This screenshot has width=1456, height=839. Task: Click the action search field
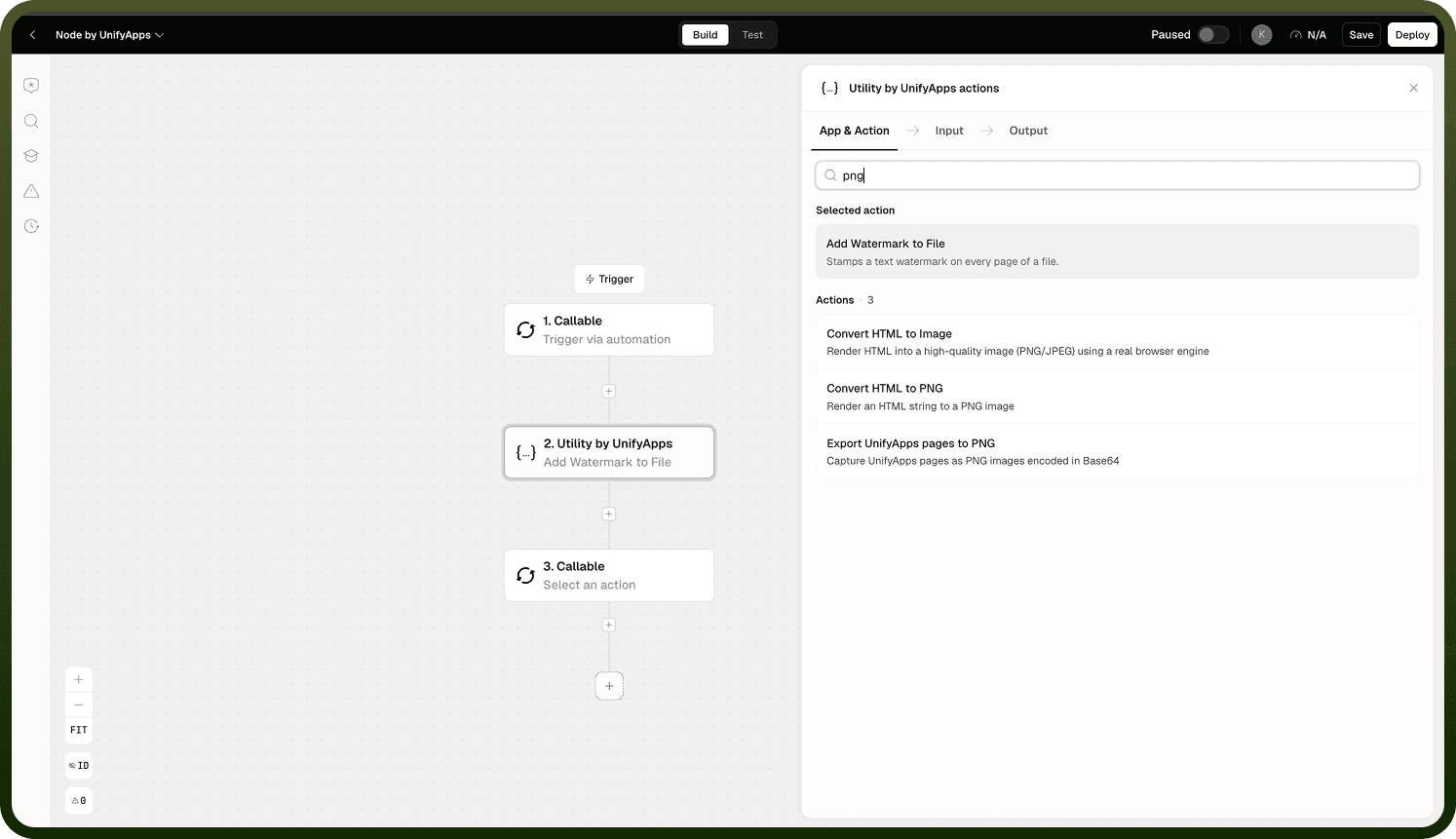tap(1117, 175)
